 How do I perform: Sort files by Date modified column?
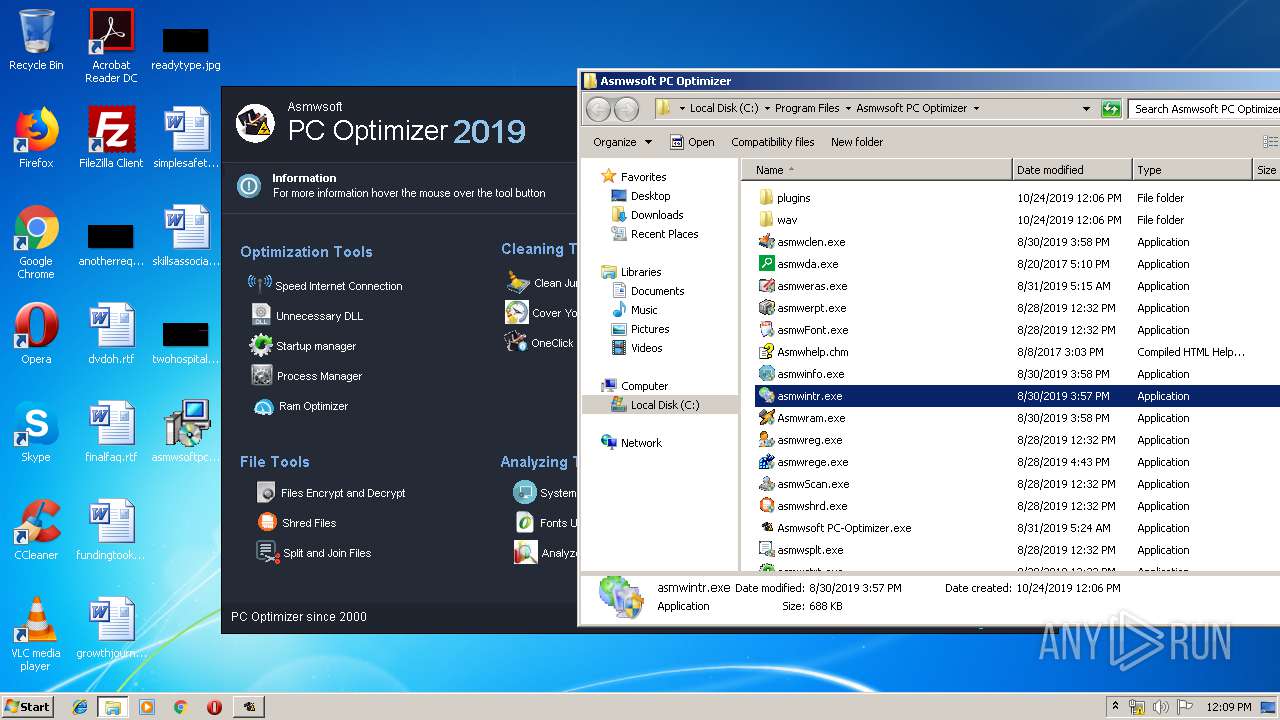point(1072,170)
